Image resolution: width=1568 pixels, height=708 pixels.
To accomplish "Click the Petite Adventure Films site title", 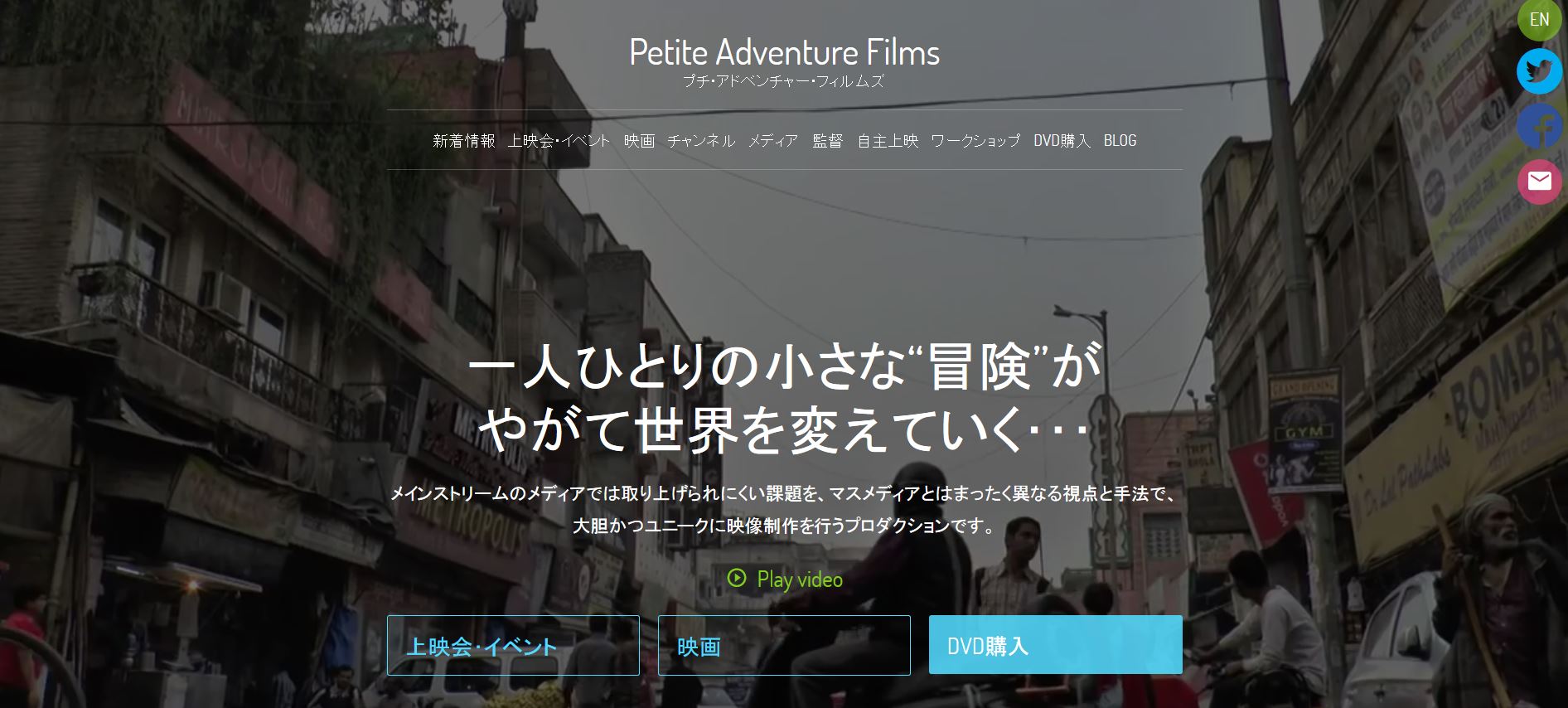I will coord(784,52).
